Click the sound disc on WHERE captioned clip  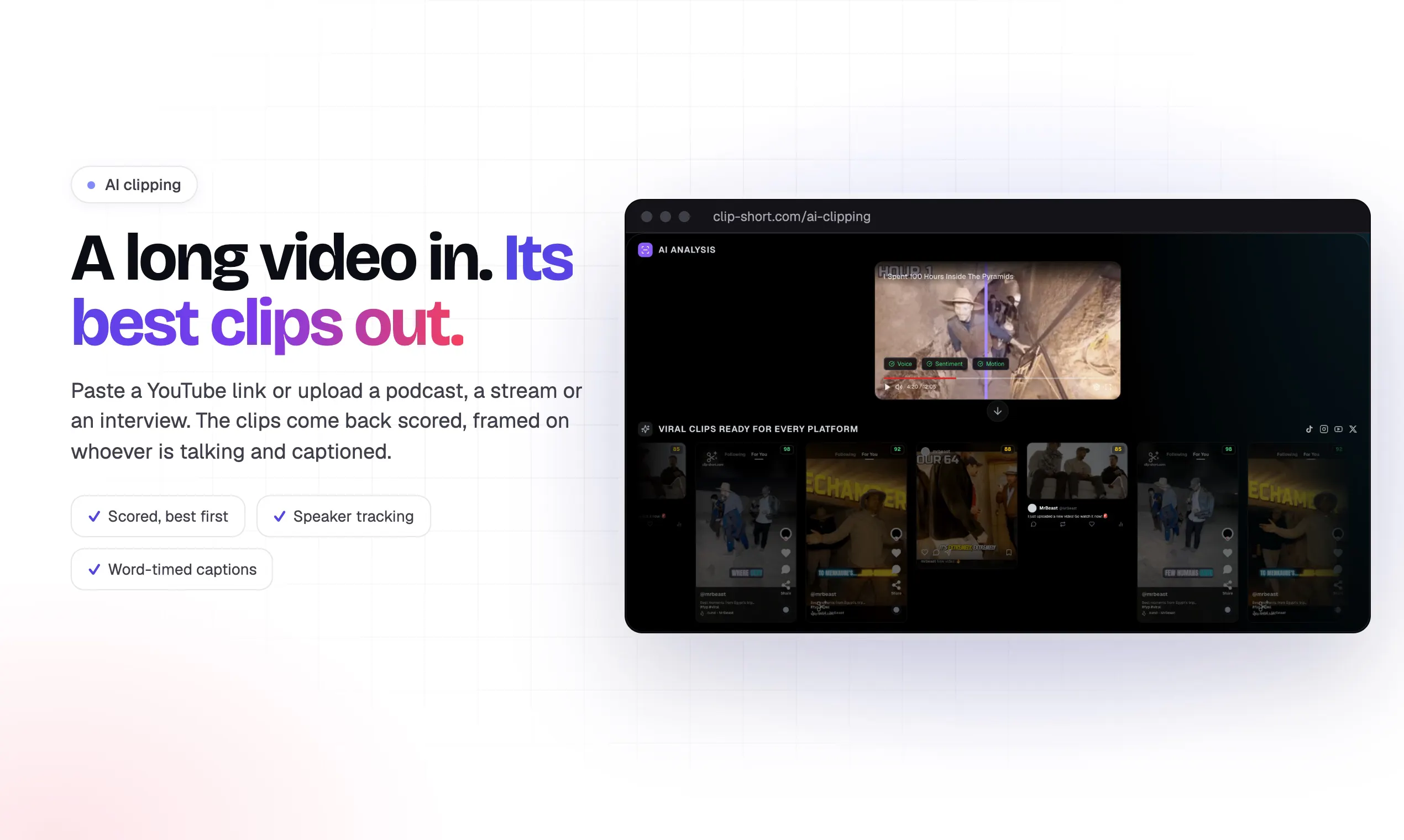click(786, 610)
